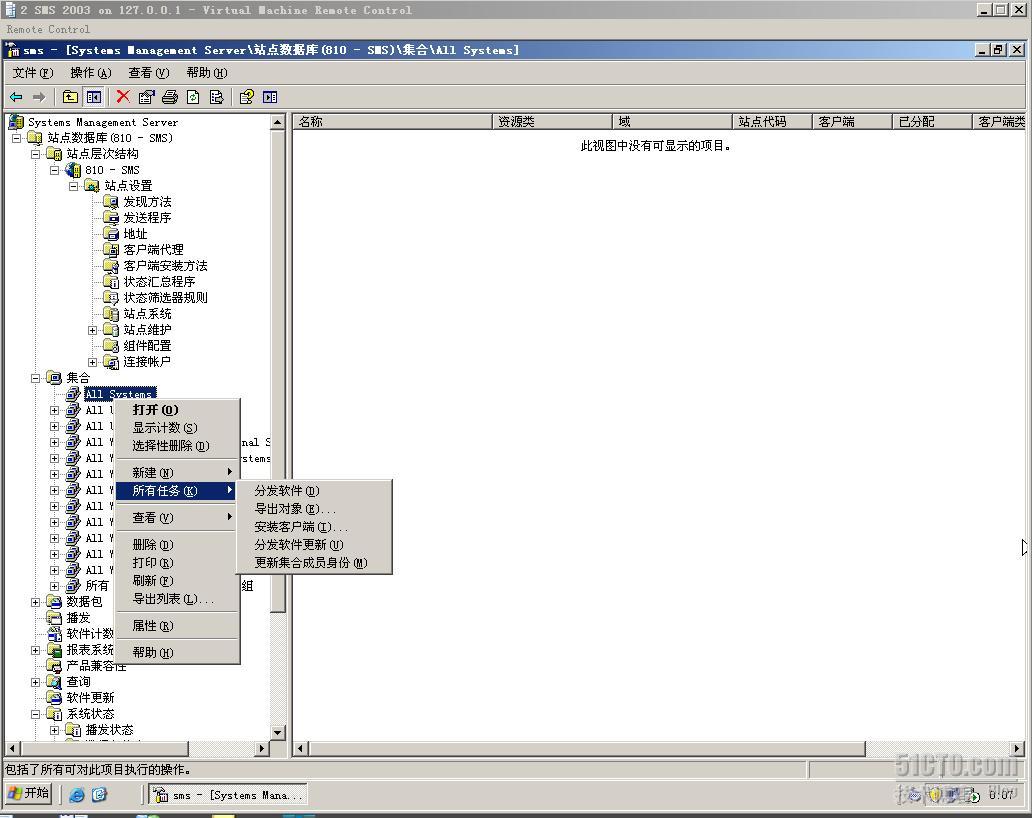
Task: Choose 打开(O) in context menu
Action: point(177,409)
